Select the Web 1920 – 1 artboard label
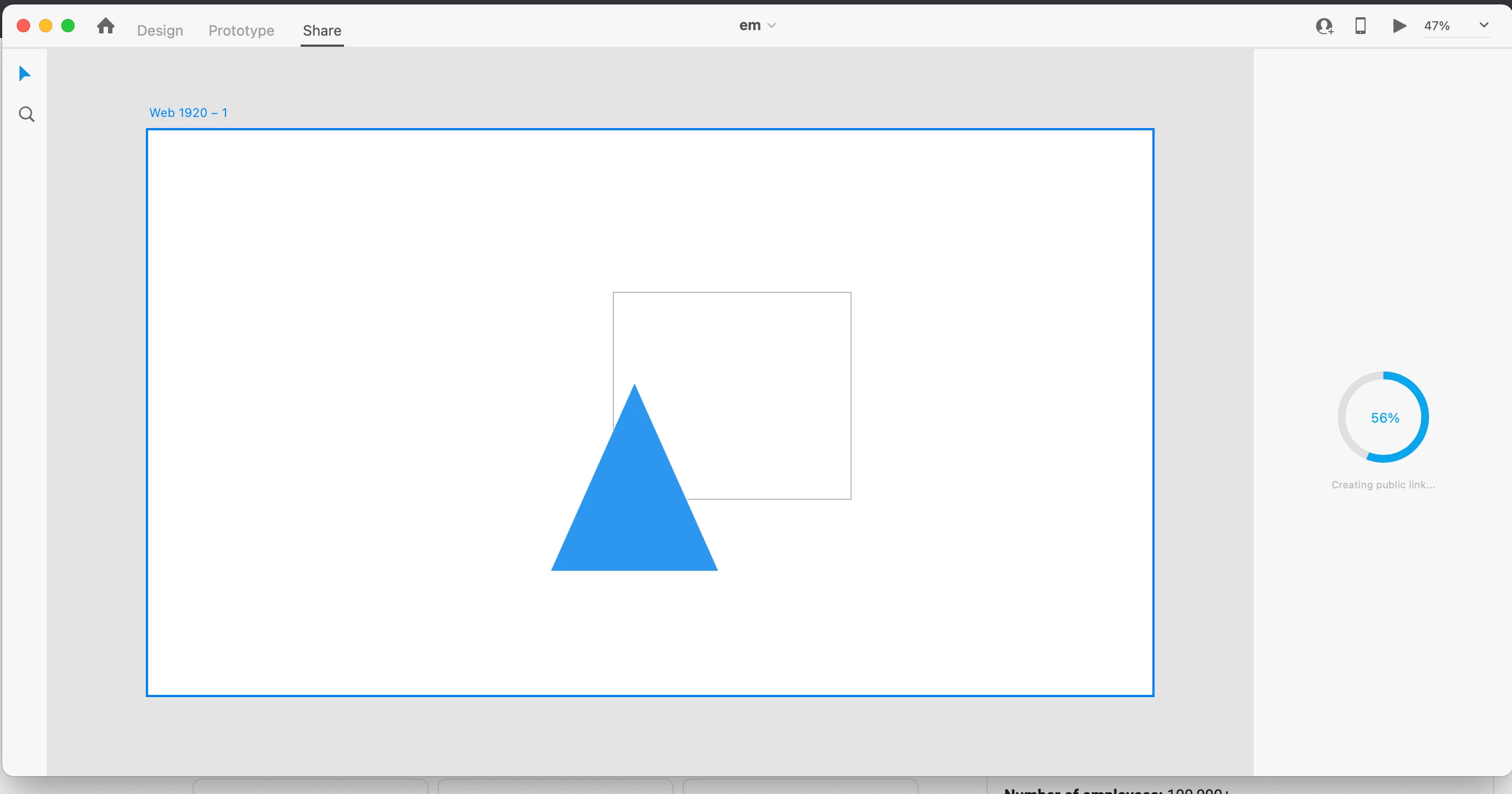This screenshot has height=794, width=1512. point(188,113)
